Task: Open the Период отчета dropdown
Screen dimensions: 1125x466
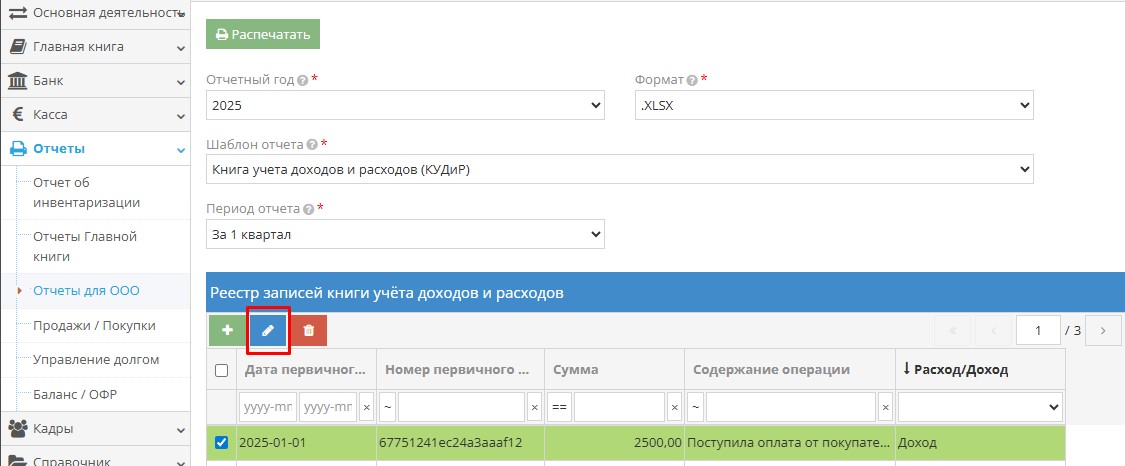Action: (405, 235)
